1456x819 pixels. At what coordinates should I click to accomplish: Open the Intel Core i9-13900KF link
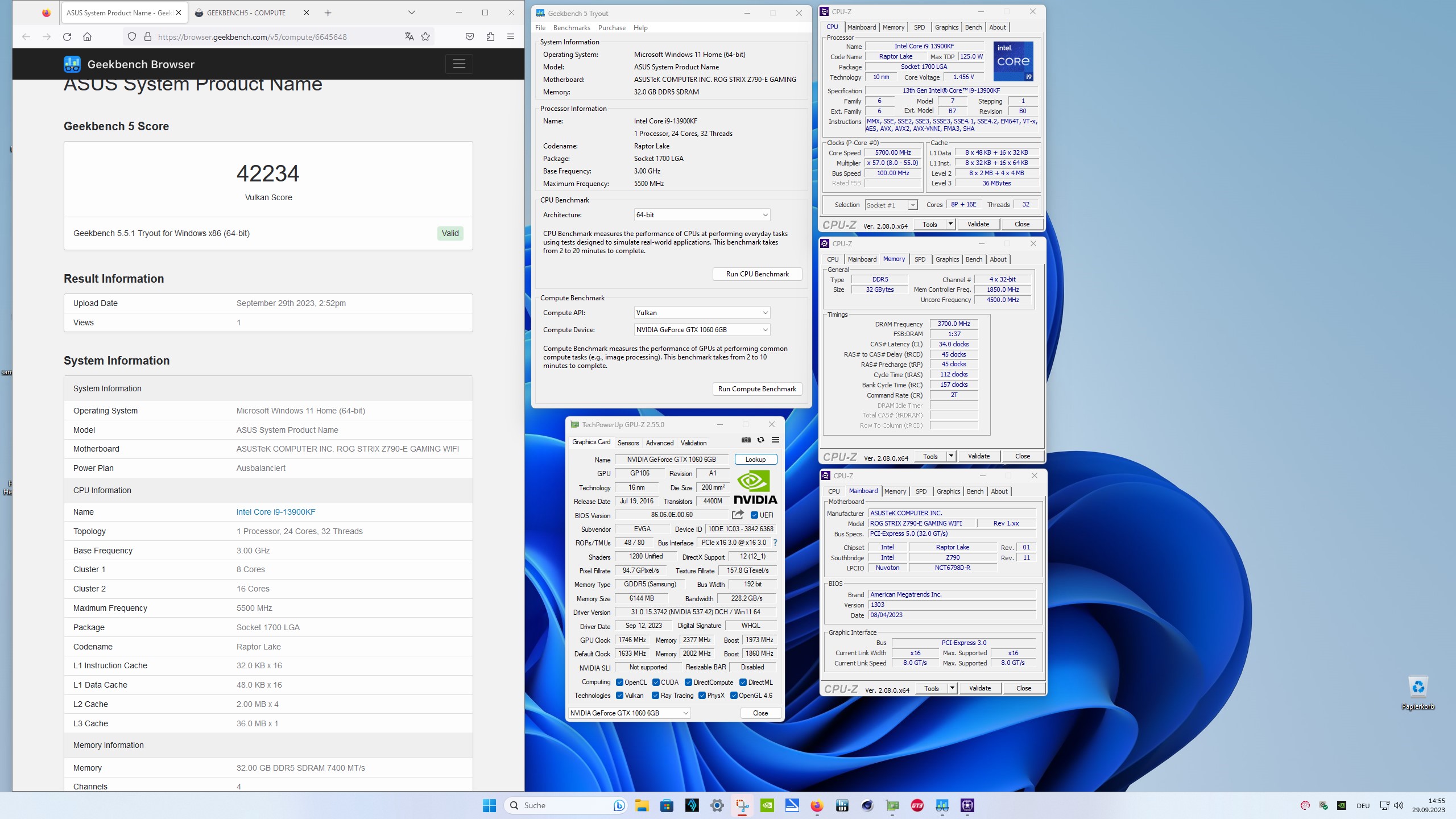[x=276, y=512]
